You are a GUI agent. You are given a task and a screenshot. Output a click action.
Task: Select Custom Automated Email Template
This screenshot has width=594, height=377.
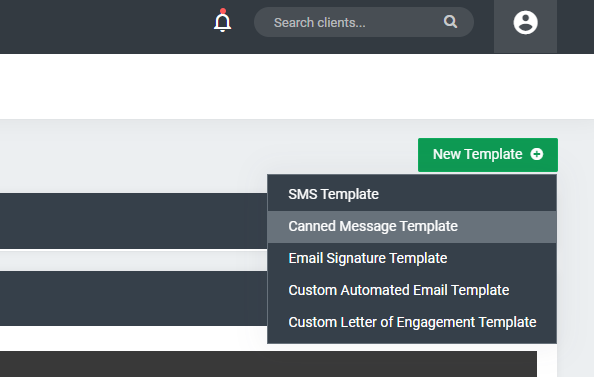[412, 291]
